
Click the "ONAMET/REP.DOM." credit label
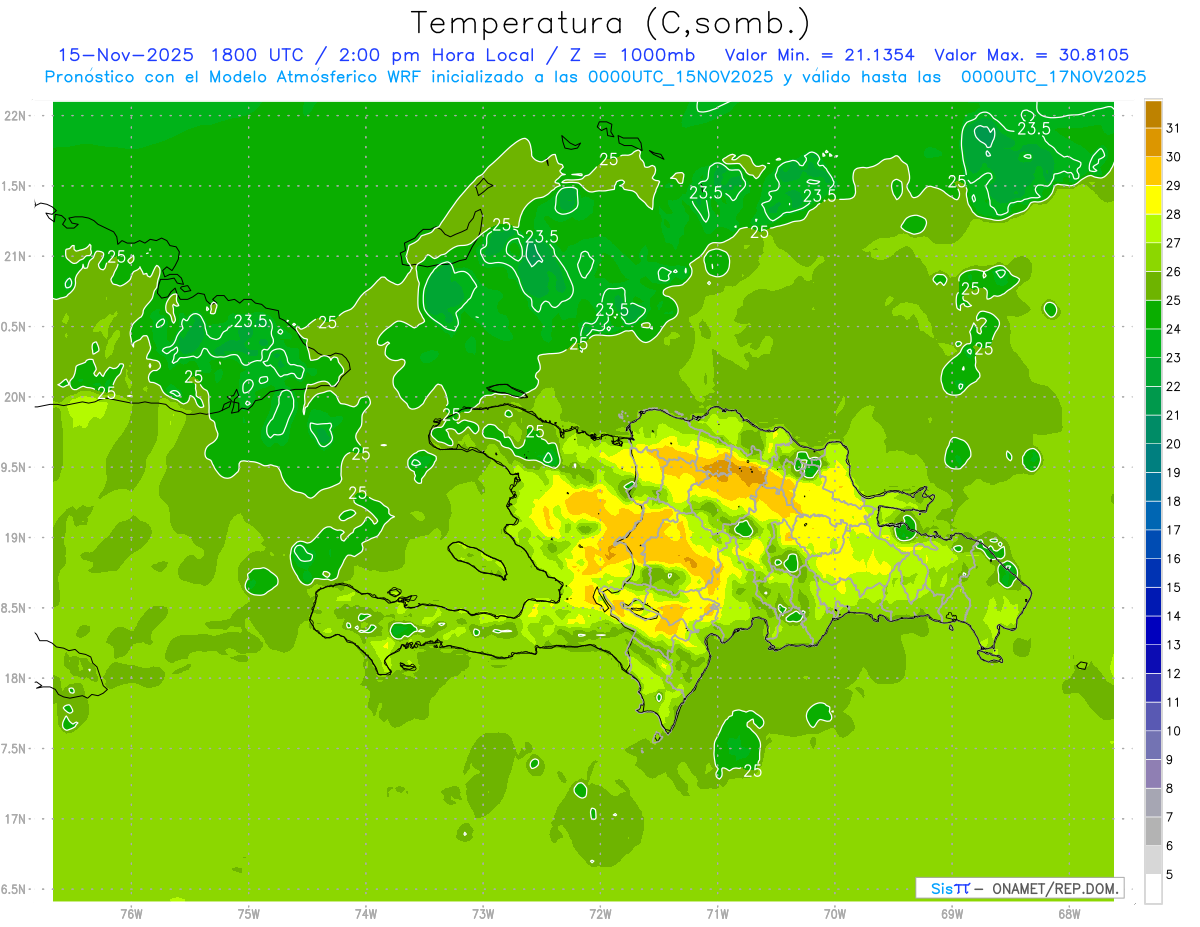1055,888
